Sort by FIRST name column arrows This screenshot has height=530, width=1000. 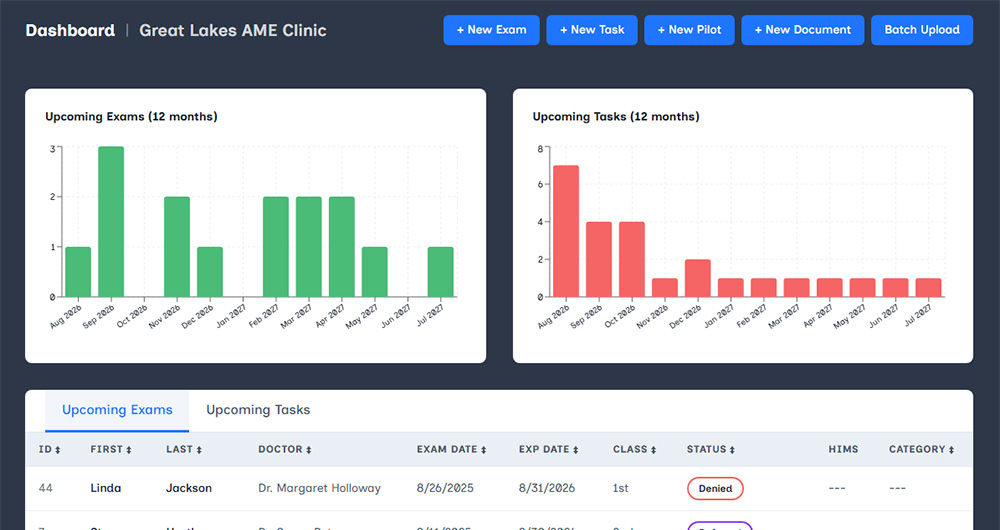pos(128,450)
